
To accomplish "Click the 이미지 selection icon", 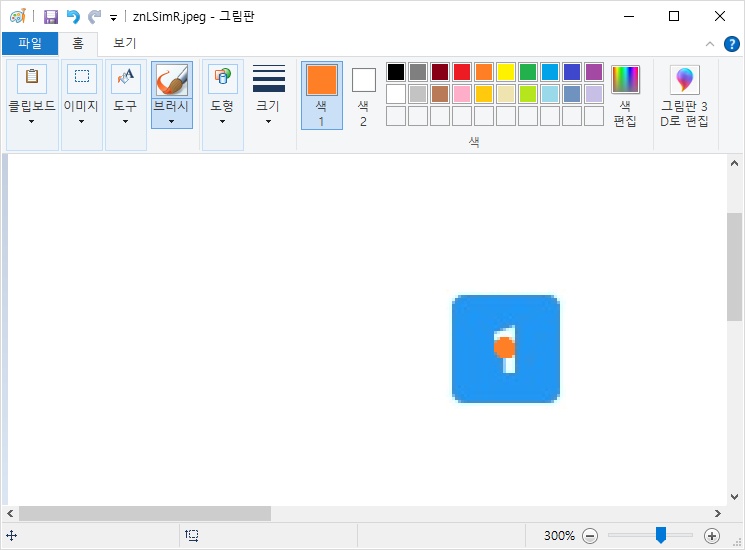I will [82, 78].
